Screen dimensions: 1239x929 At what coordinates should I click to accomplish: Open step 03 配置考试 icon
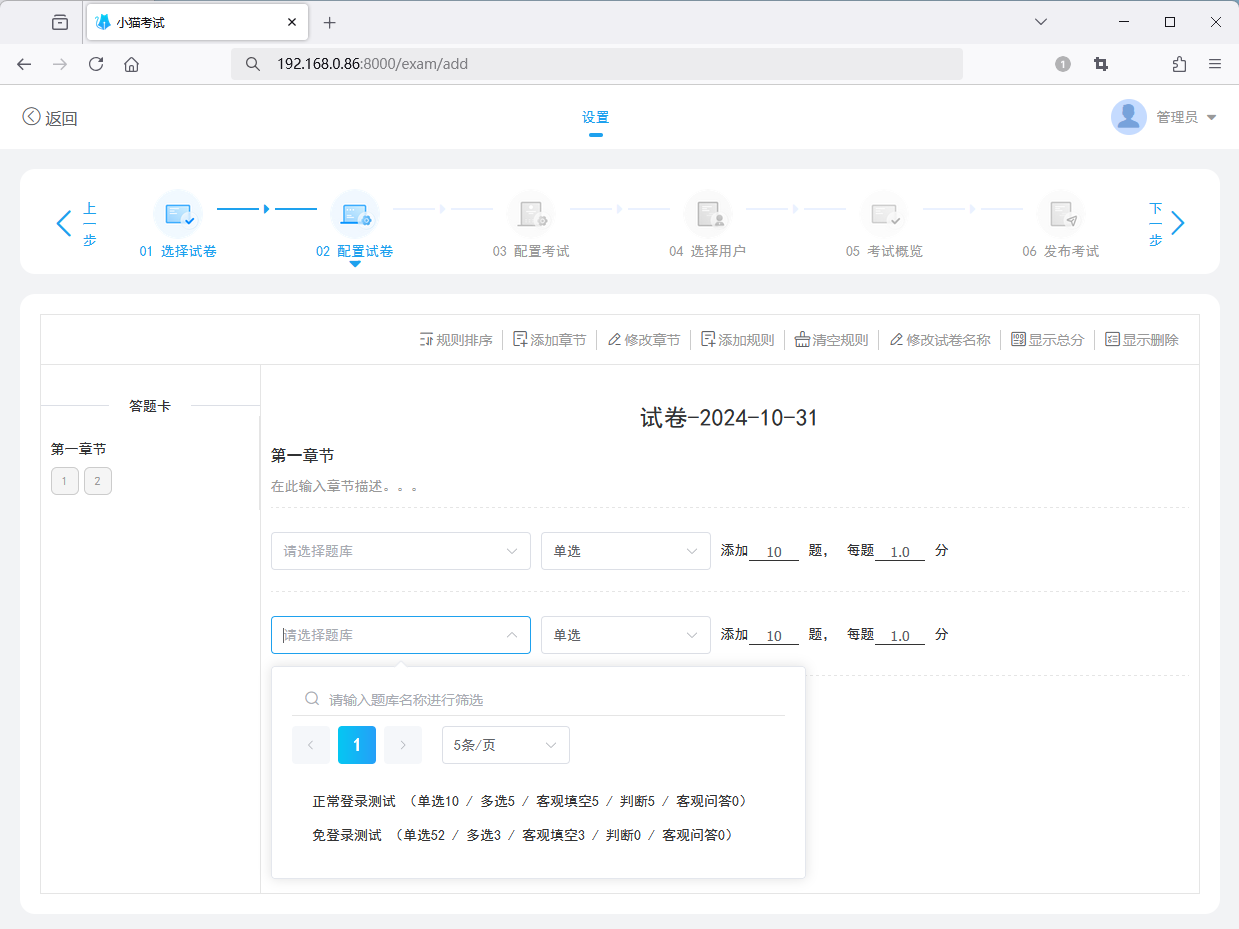[530, 214]
